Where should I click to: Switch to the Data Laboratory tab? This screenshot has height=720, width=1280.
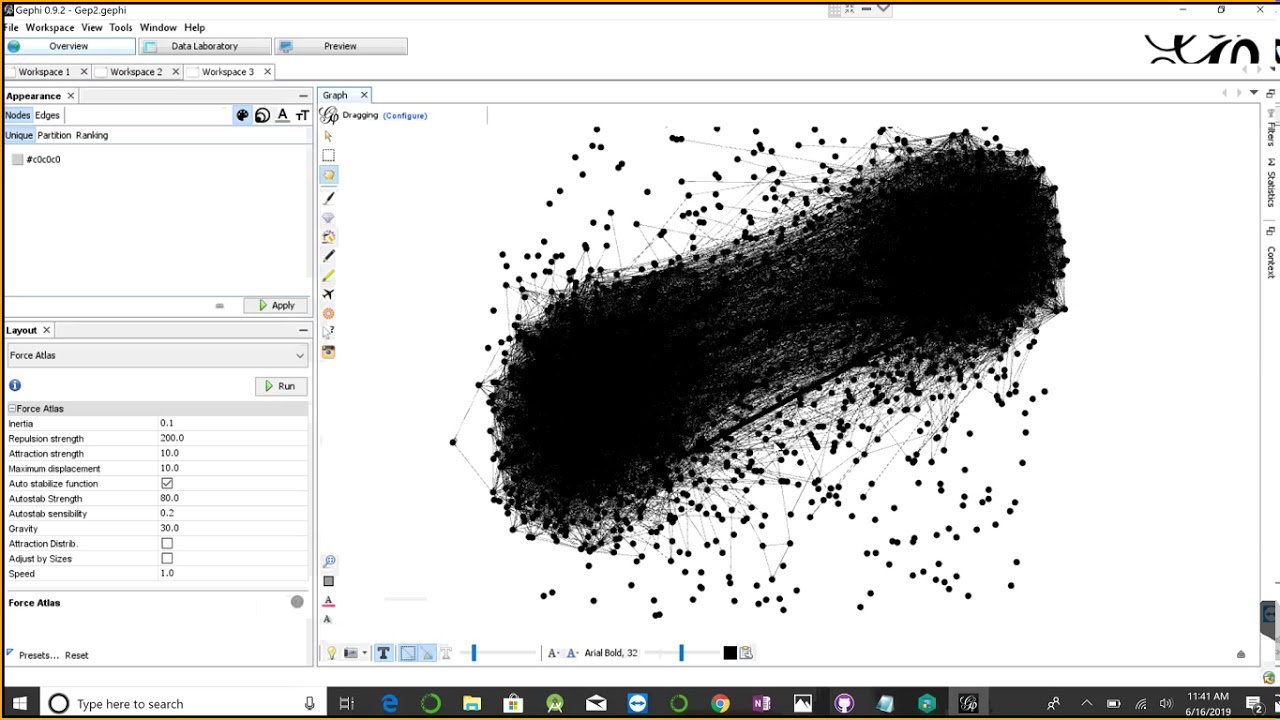[x=205, y=46]
